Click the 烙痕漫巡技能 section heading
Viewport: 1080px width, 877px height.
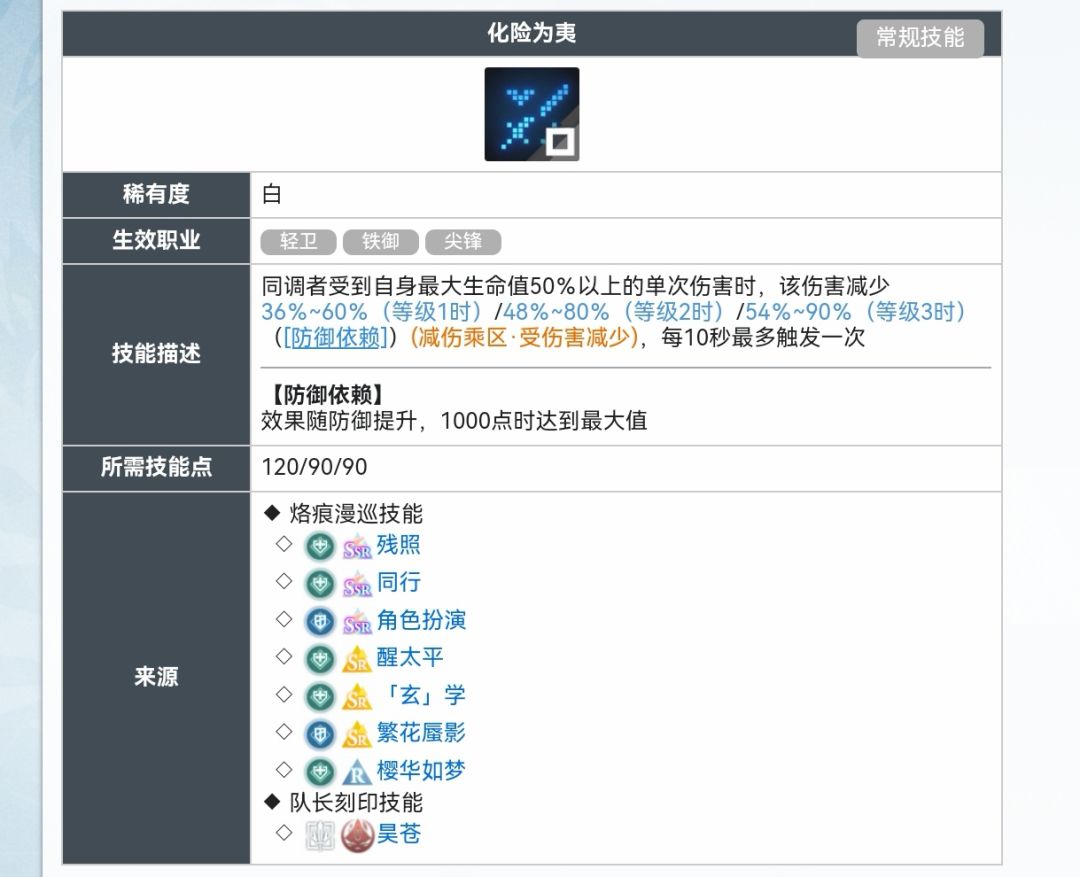(x=355, y=513)
